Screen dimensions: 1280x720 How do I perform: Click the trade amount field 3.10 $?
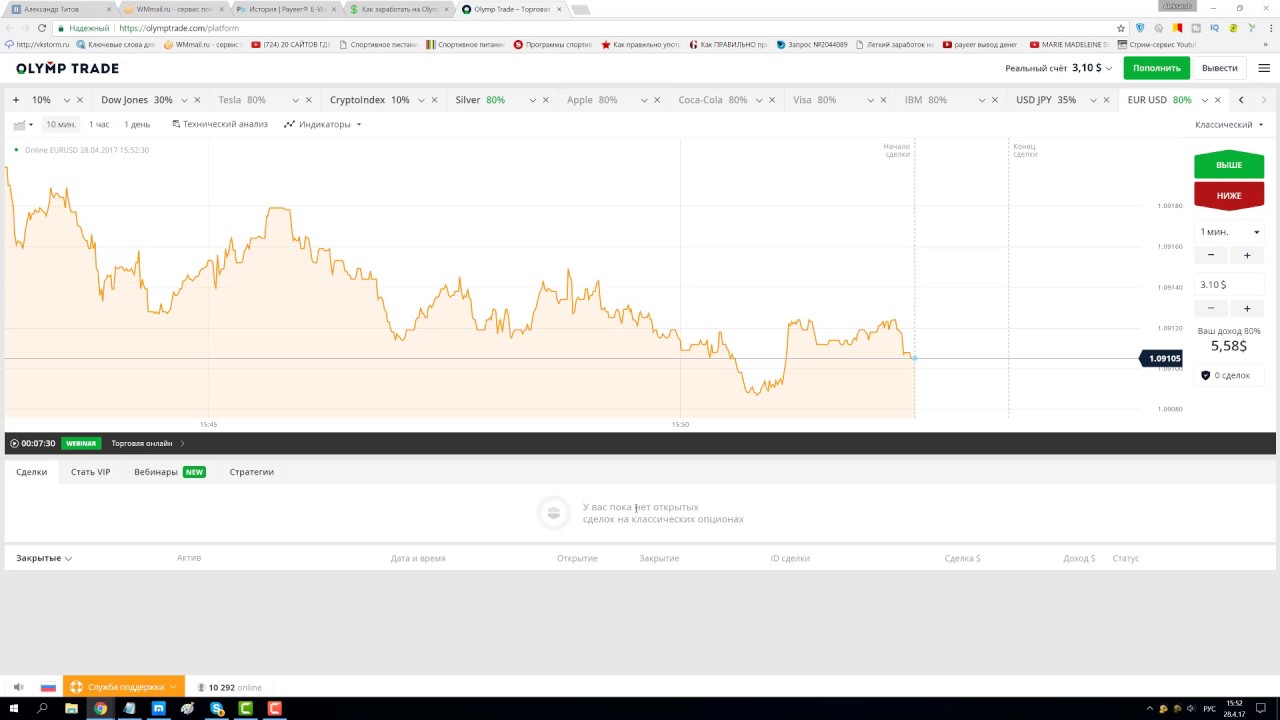(x=1229, y=285)
